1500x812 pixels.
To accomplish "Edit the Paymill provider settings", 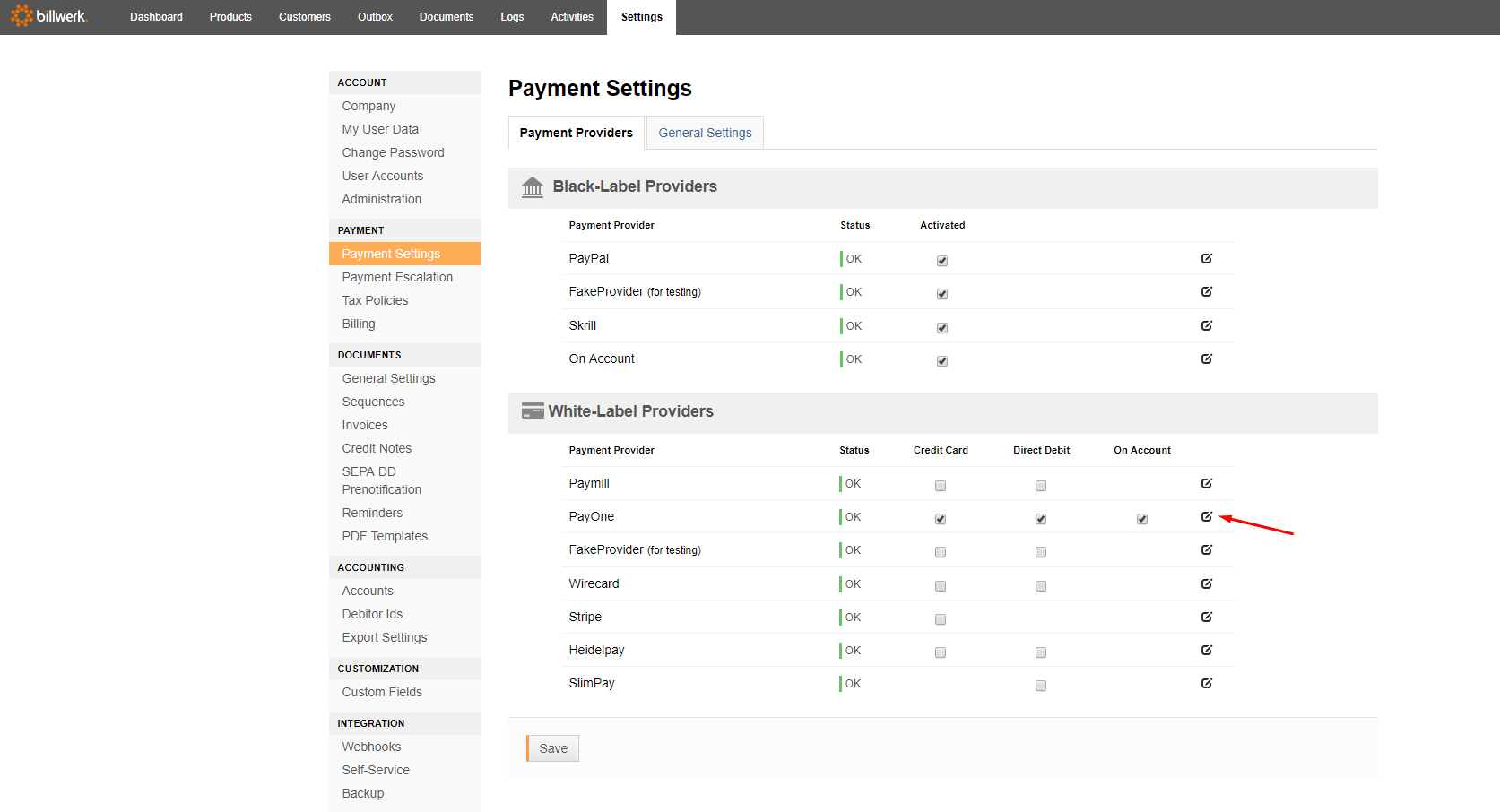I will click(x=1207, y=483).
